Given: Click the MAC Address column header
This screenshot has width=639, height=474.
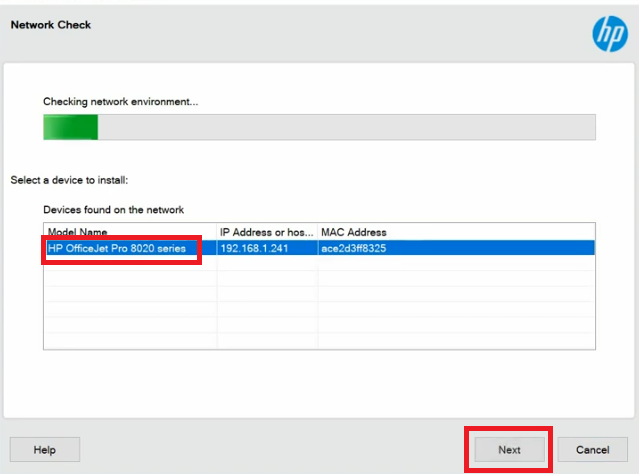Looking at the screenshot, I should 456,232.
